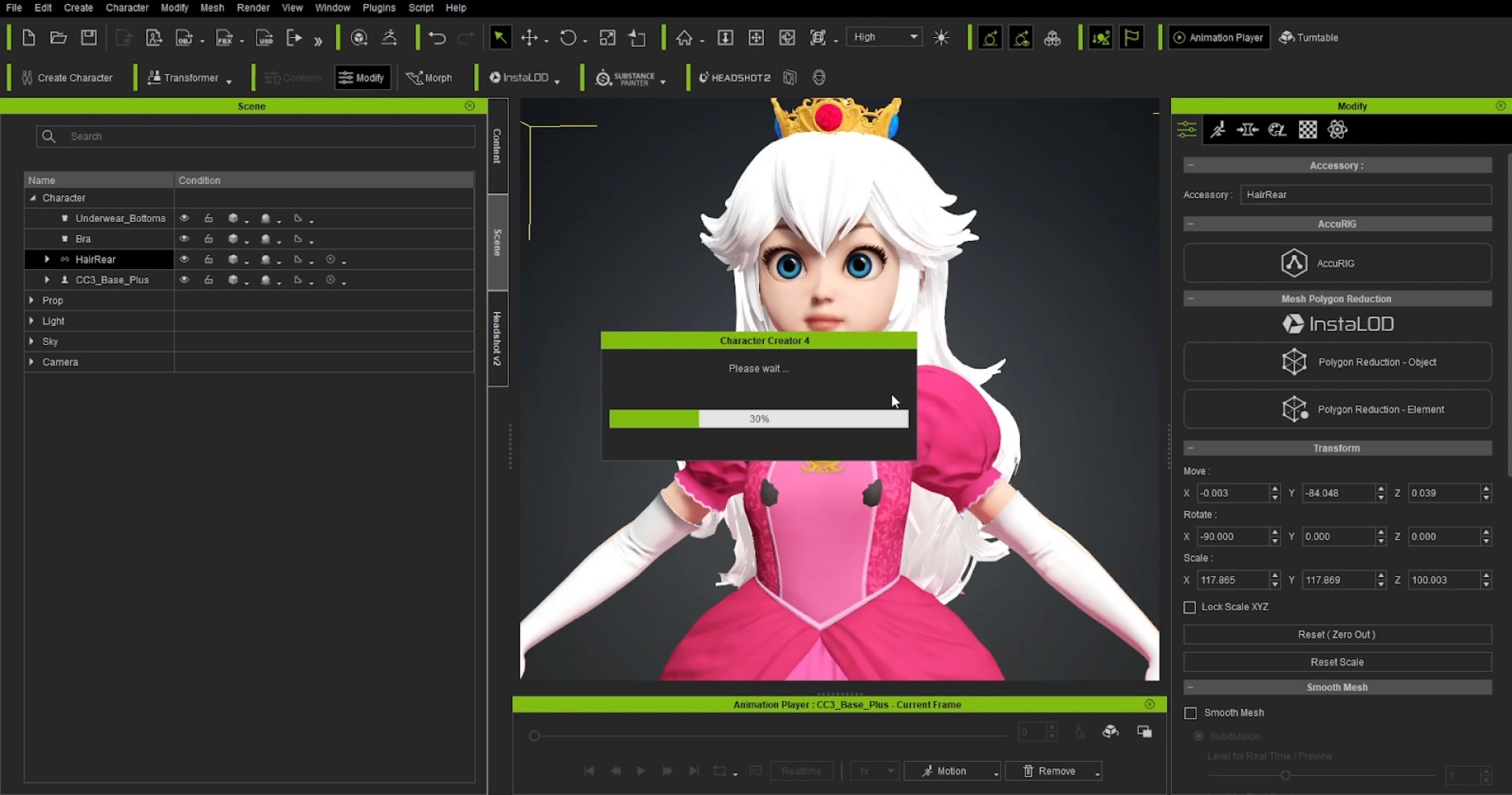1512x795 pixels.
Task: Open the High quality dropdown
Action: tap(885, 37)
